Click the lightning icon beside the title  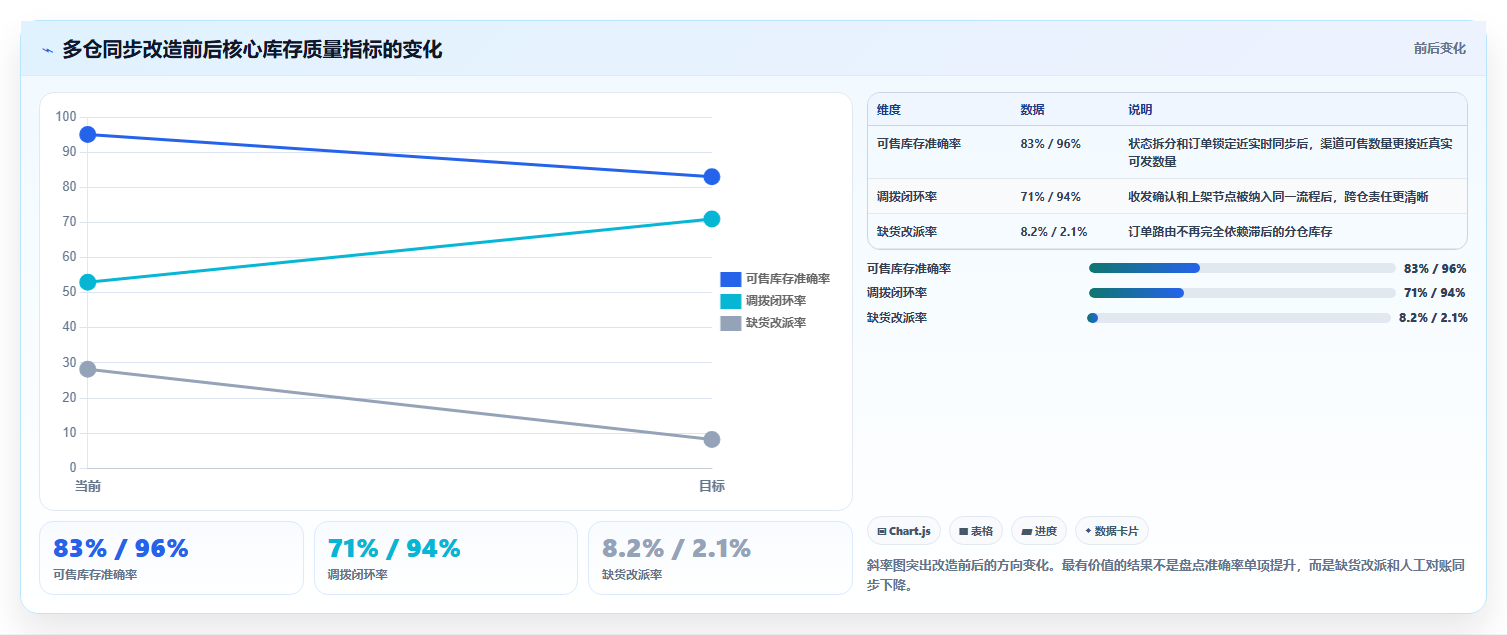click(x=47, y=50)
